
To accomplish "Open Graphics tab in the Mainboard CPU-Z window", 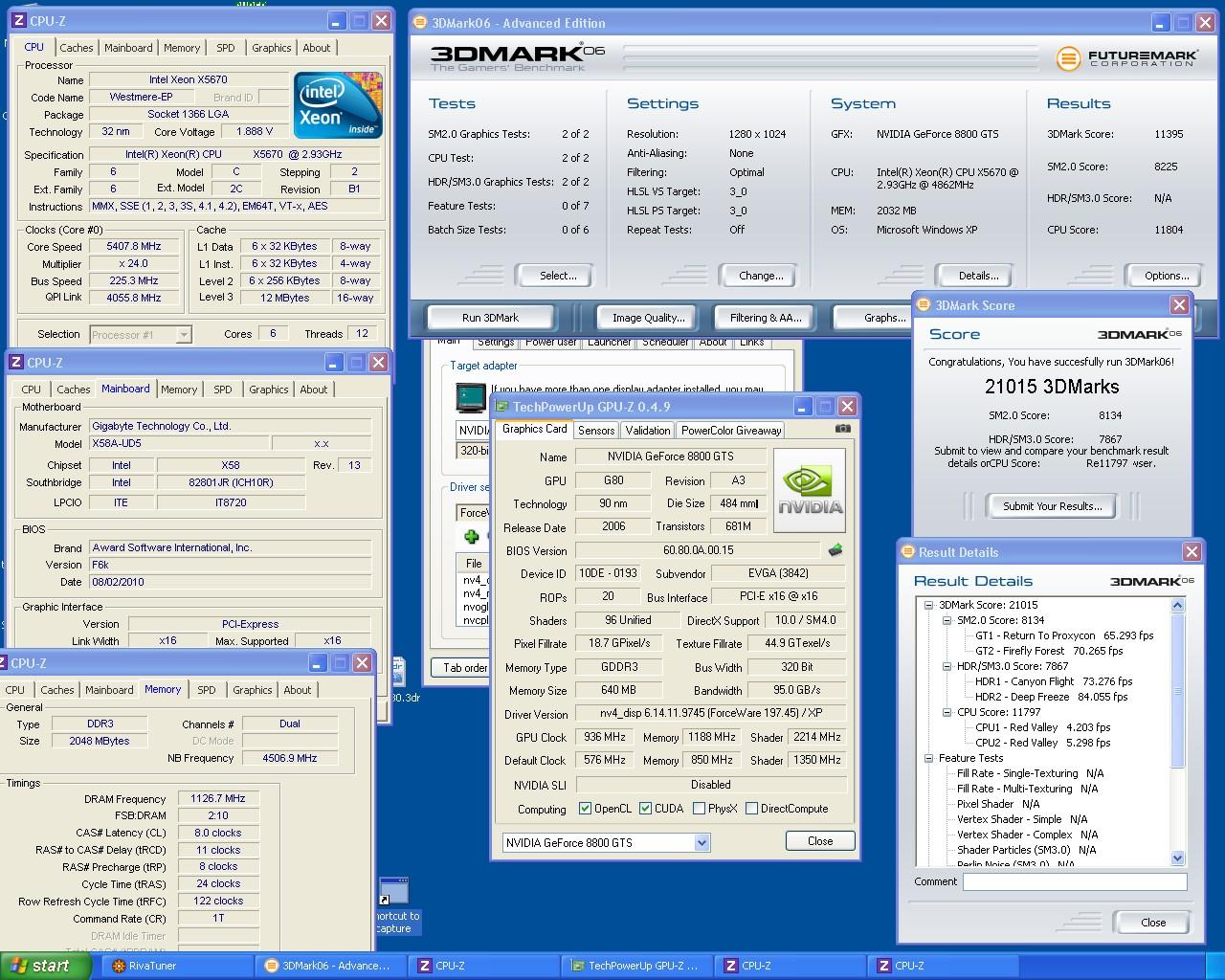I will click(269, 390).
